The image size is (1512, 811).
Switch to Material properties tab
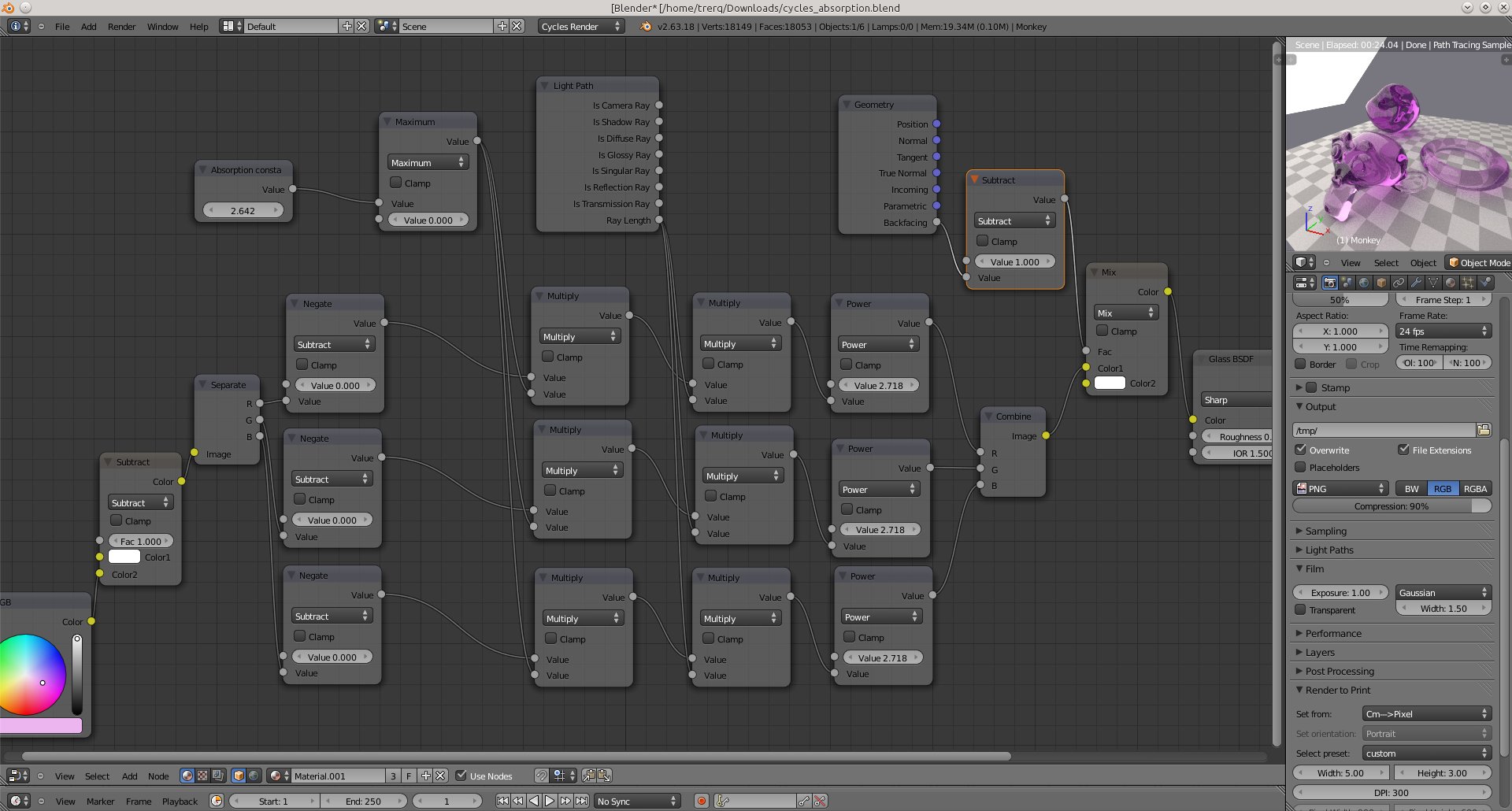[1450, 283]
